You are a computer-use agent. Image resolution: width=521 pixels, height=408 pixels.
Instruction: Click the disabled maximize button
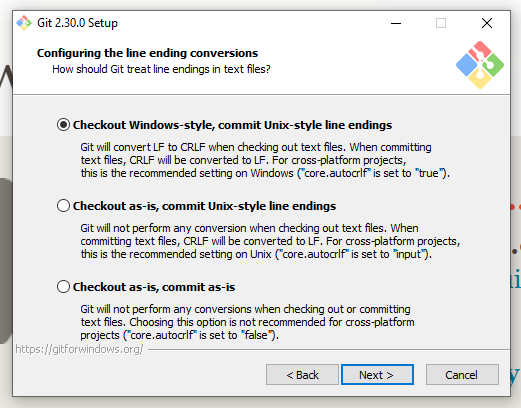coord(441,23)
